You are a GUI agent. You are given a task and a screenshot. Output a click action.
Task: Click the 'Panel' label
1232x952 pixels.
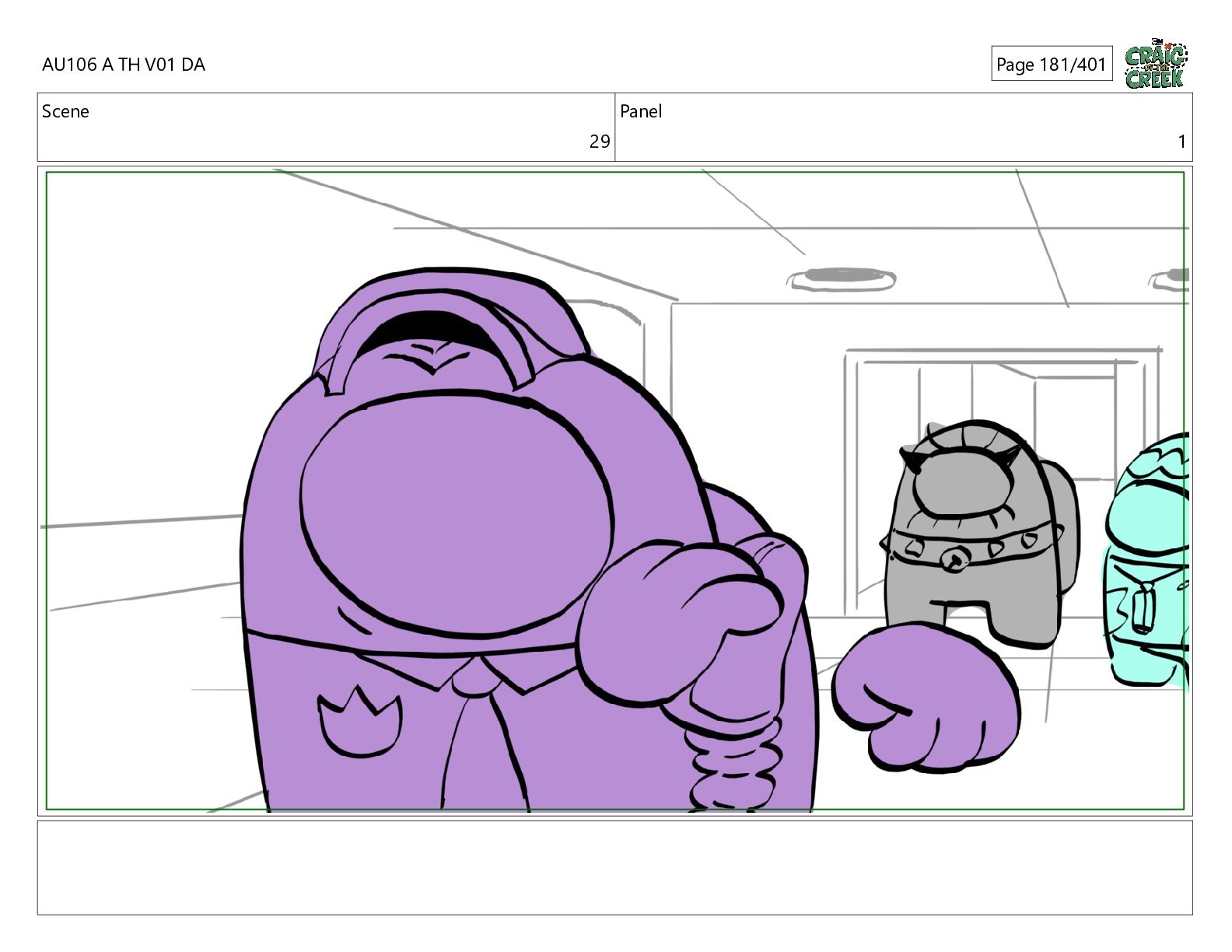tap(641, 111)
